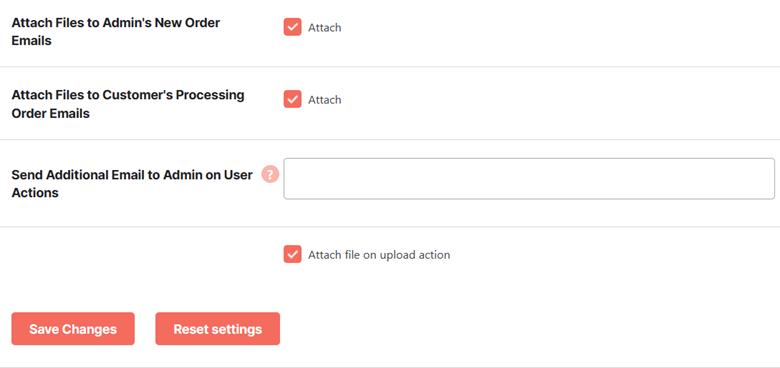Viewport: 780px width, 368px height.
Task: Save the email attachment settings
Action: click(x=73, y=329)
